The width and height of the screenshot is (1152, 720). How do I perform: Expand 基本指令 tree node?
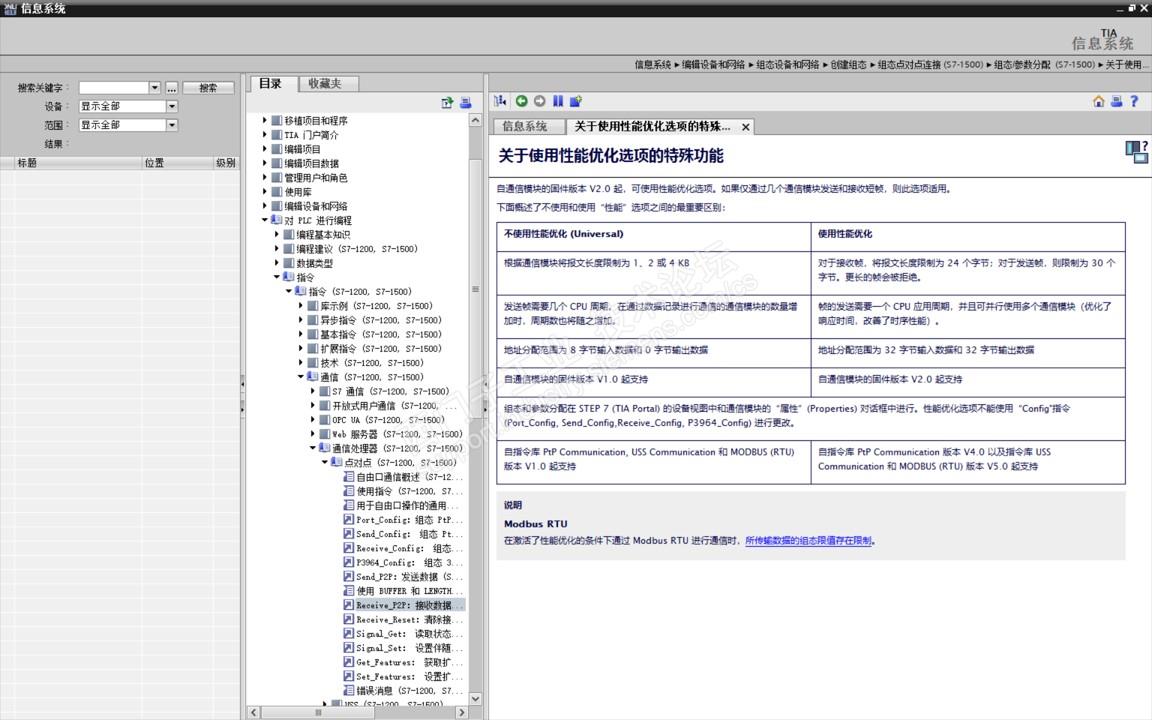[300, 334]
